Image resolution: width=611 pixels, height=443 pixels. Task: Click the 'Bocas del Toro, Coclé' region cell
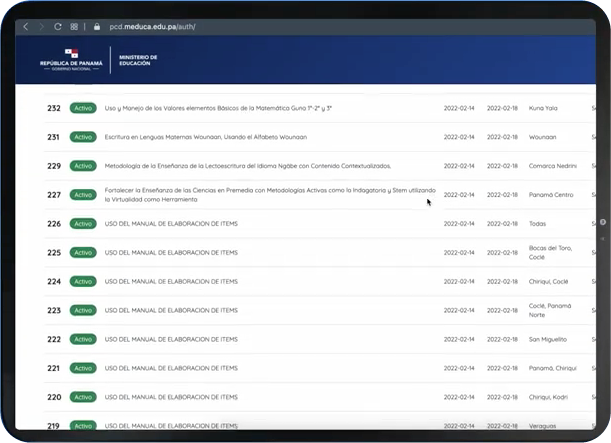click(550, 252)
